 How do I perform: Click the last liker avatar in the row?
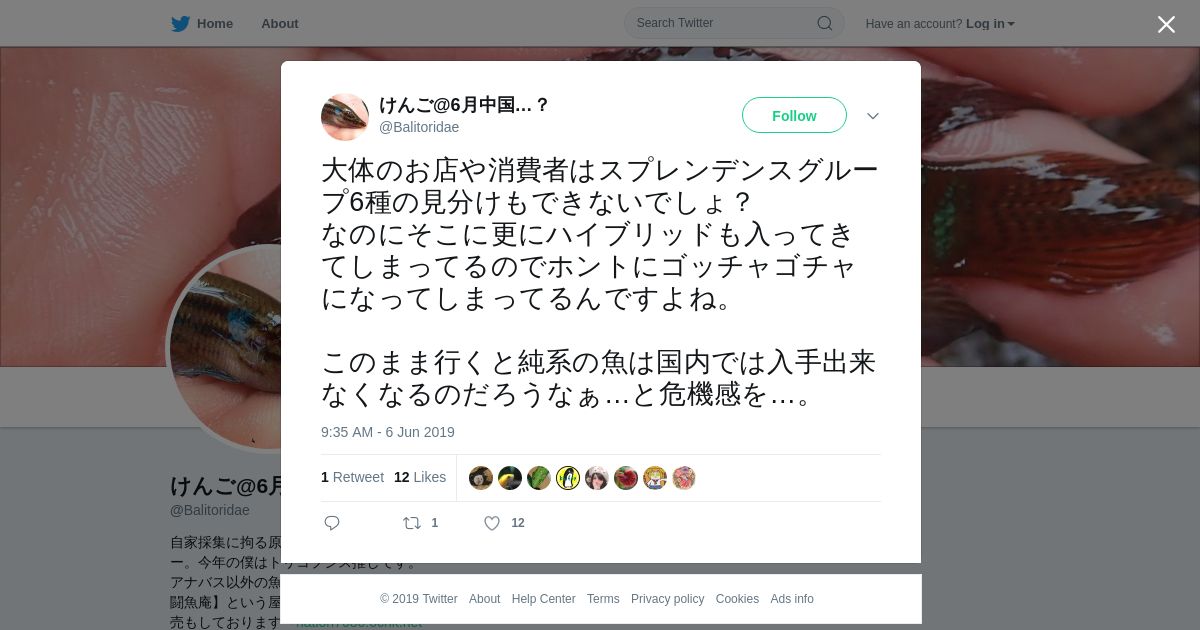click(x=684, y=478)
